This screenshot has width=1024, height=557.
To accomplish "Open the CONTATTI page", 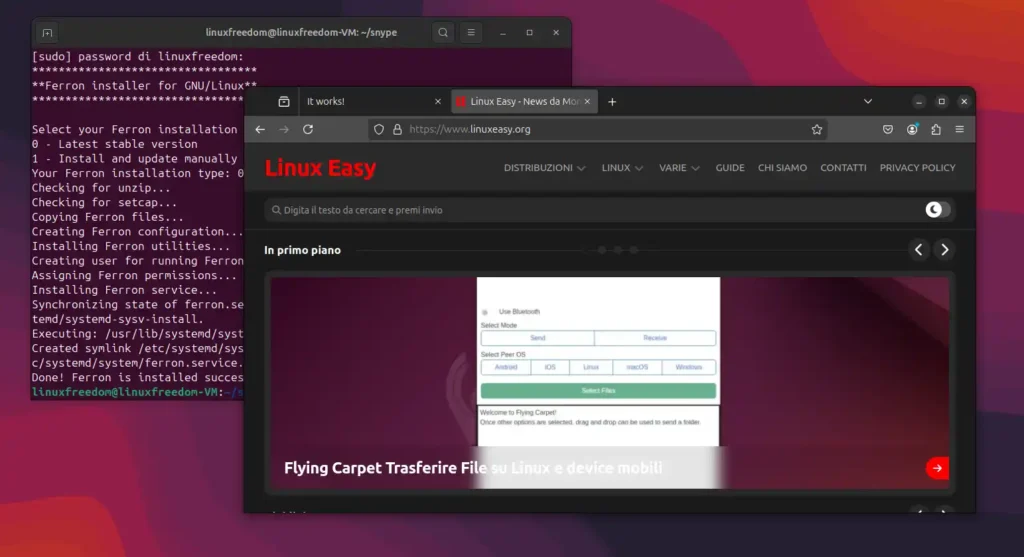I will coord(843,168).
